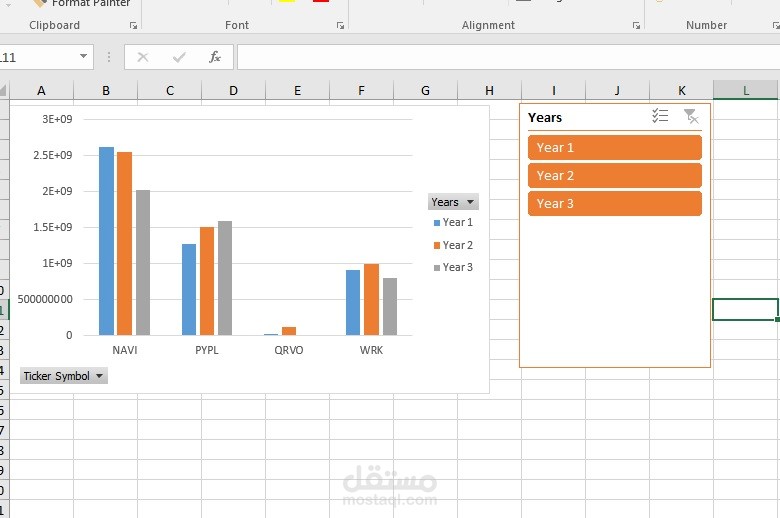Select all cells via corner triangle
This screenshot has width=780, height=518.
(3, 90)
